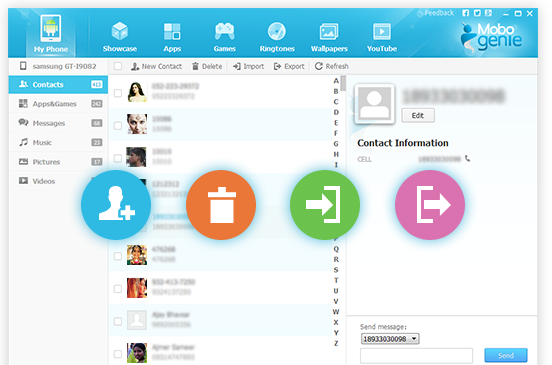Check the box beside Ajay Bhavsar contact
Screen dimensions: 552x365
pyautogui.click(x=118, y=321)
